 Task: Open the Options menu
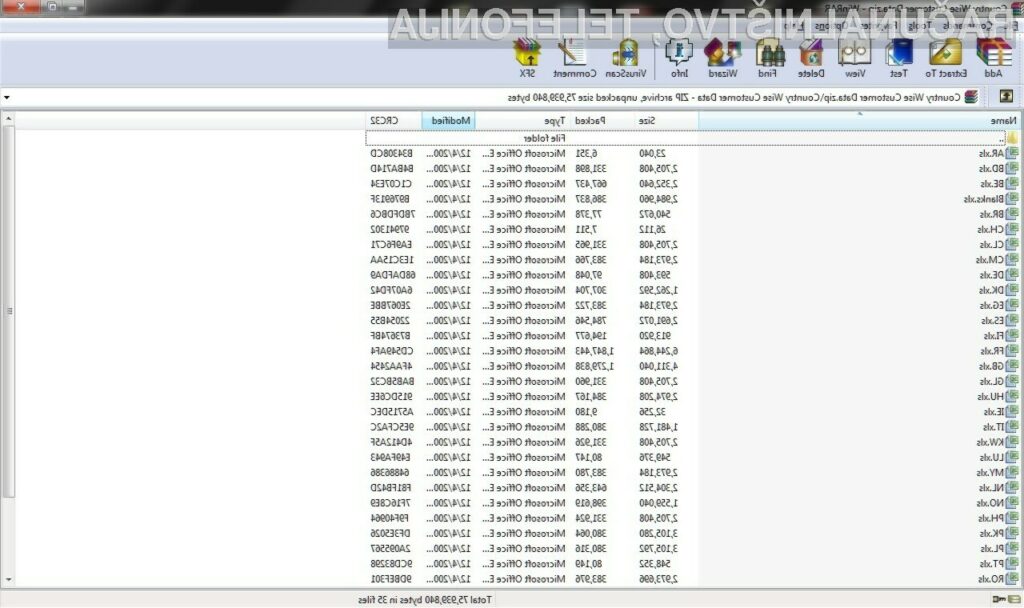831,25
